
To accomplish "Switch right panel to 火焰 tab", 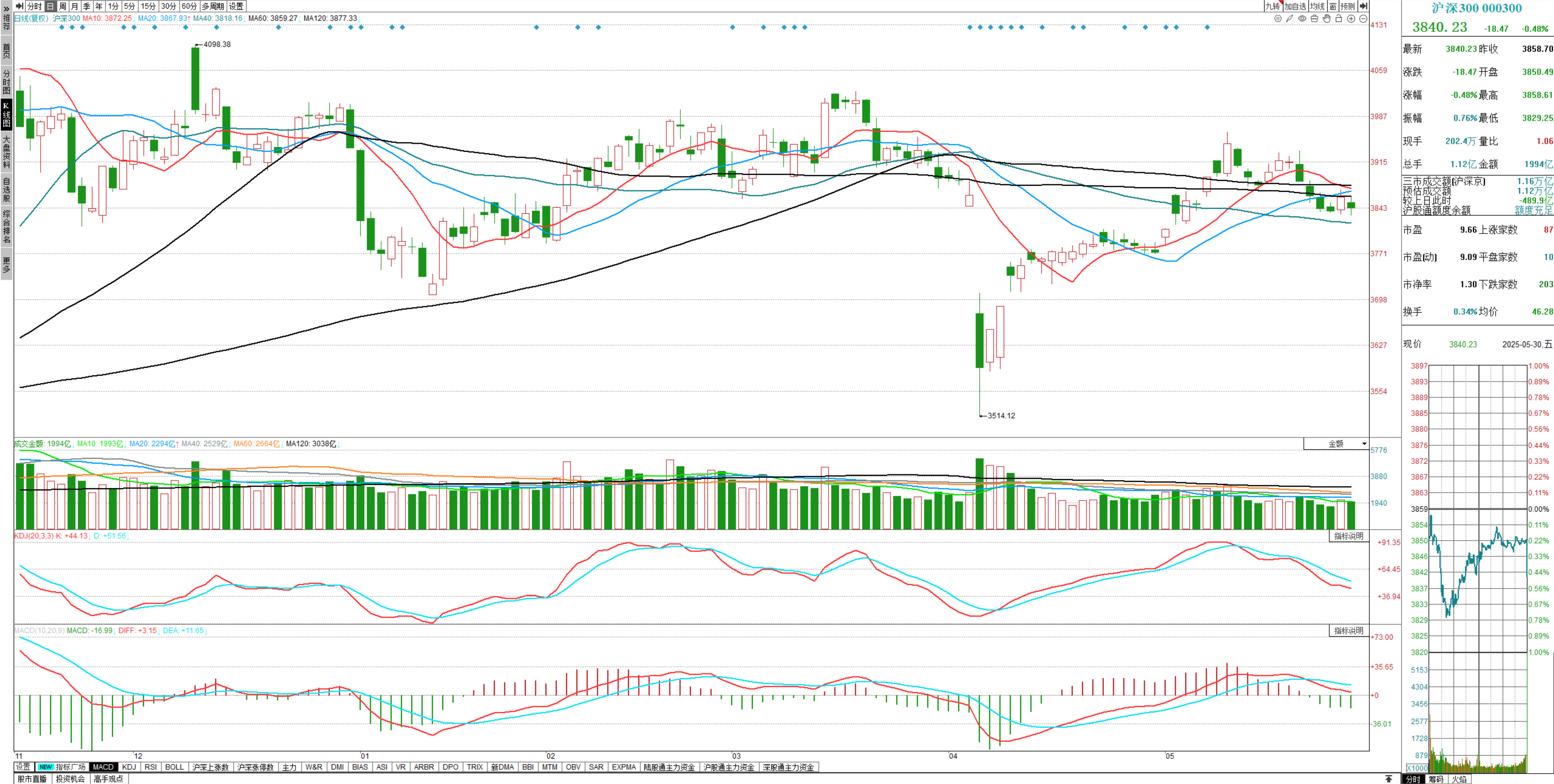I will coord(1459,779).
